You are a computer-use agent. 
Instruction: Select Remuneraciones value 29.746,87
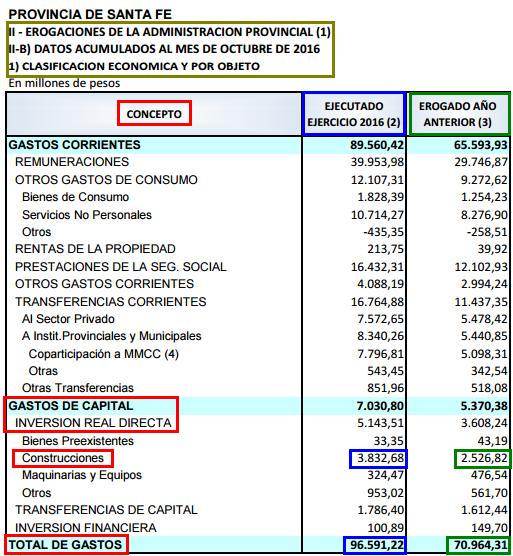481,162
